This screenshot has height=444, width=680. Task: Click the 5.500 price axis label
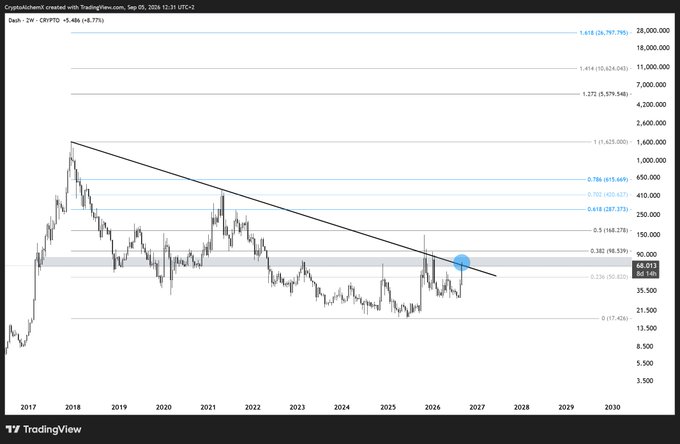645,363
